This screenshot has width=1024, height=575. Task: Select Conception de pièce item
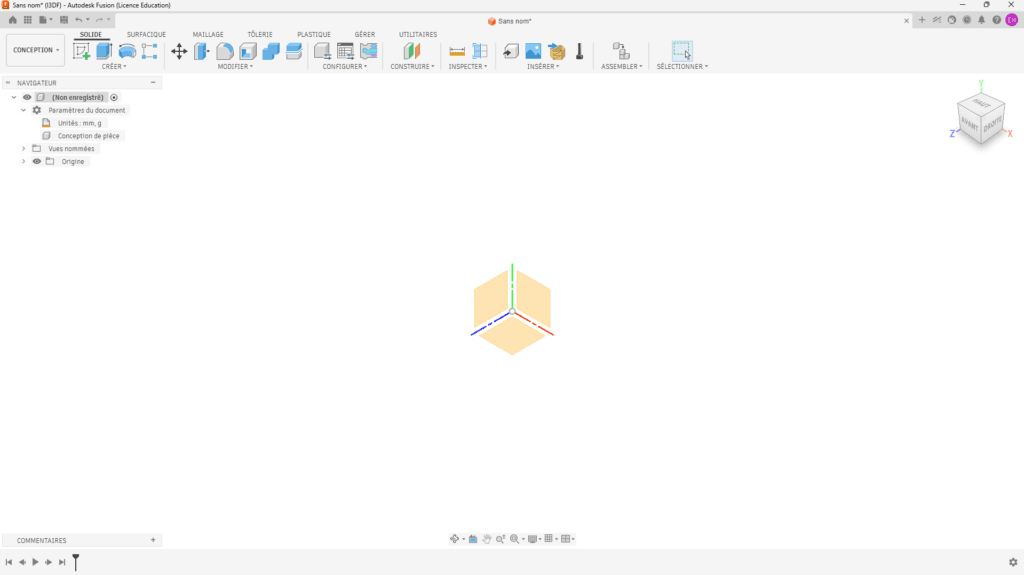[88, 136]
